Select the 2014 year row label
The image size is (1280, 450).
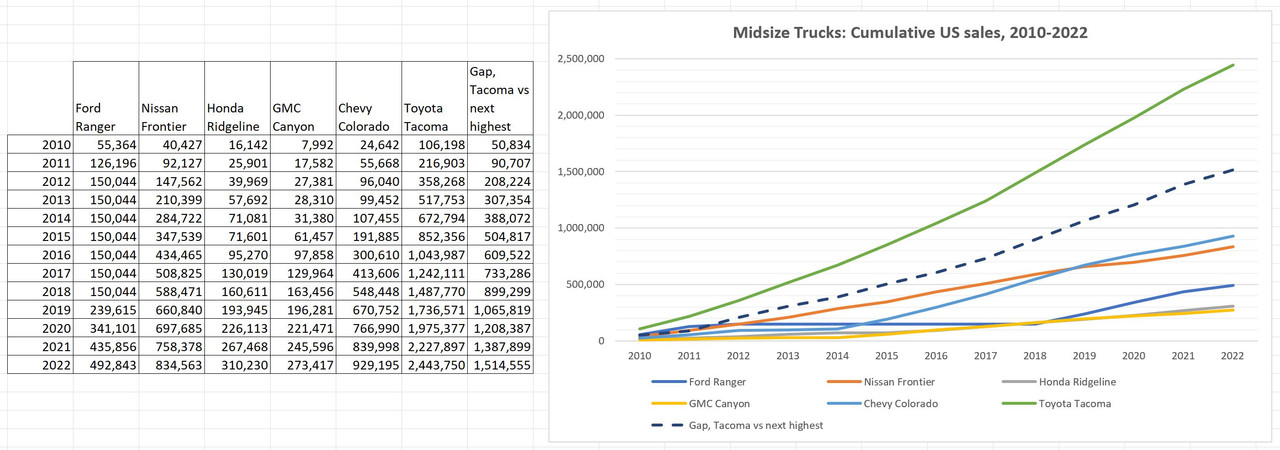point(39,217)
